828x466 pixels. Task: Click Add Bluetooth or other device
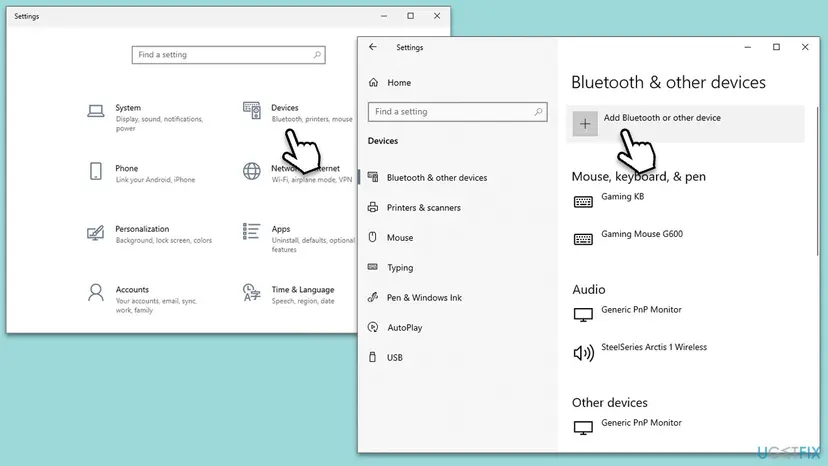coord(685,124)
